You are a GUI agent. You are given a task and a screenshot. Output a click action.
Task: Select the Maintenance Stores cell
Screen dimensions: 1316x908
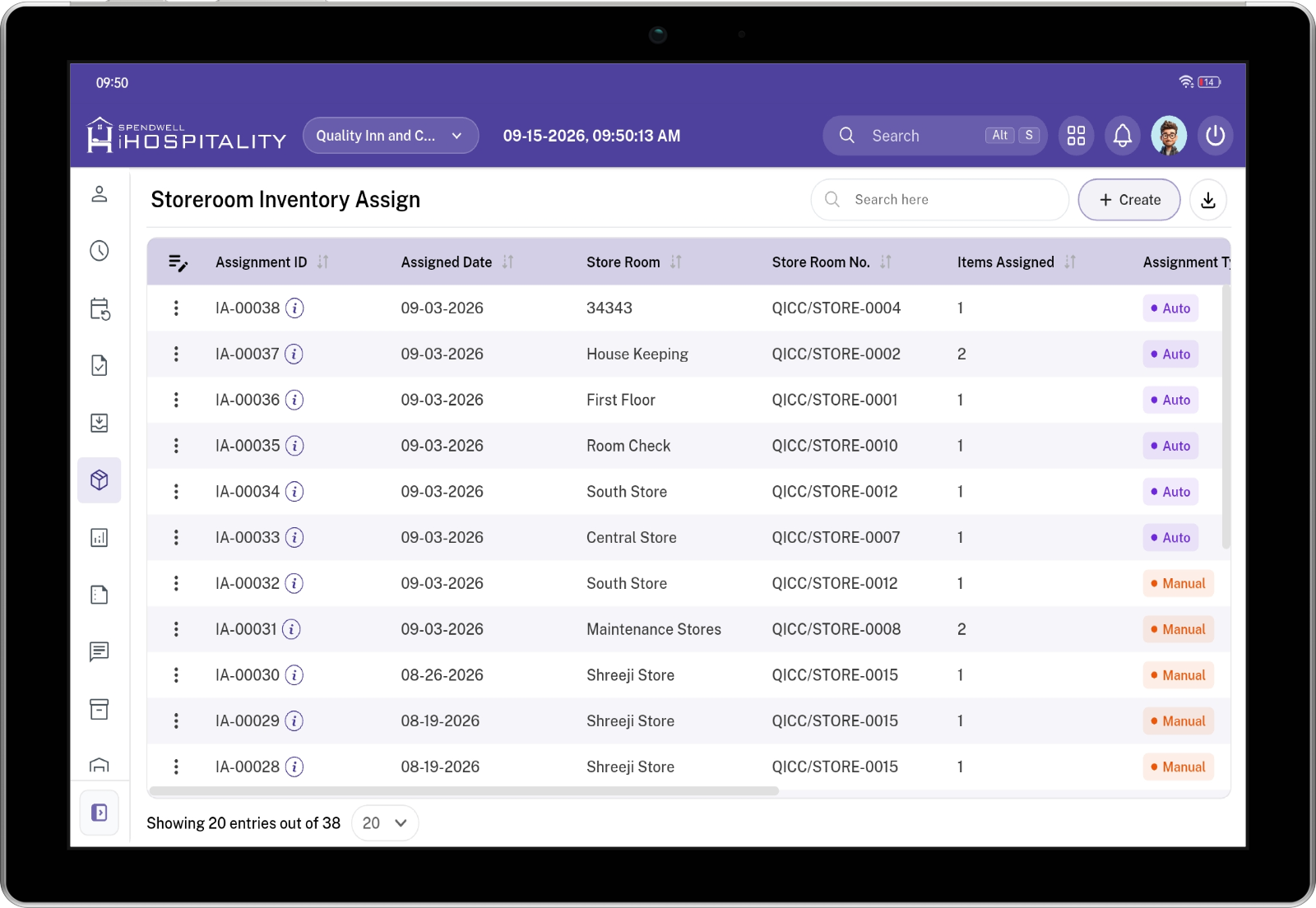pos(654,629)
